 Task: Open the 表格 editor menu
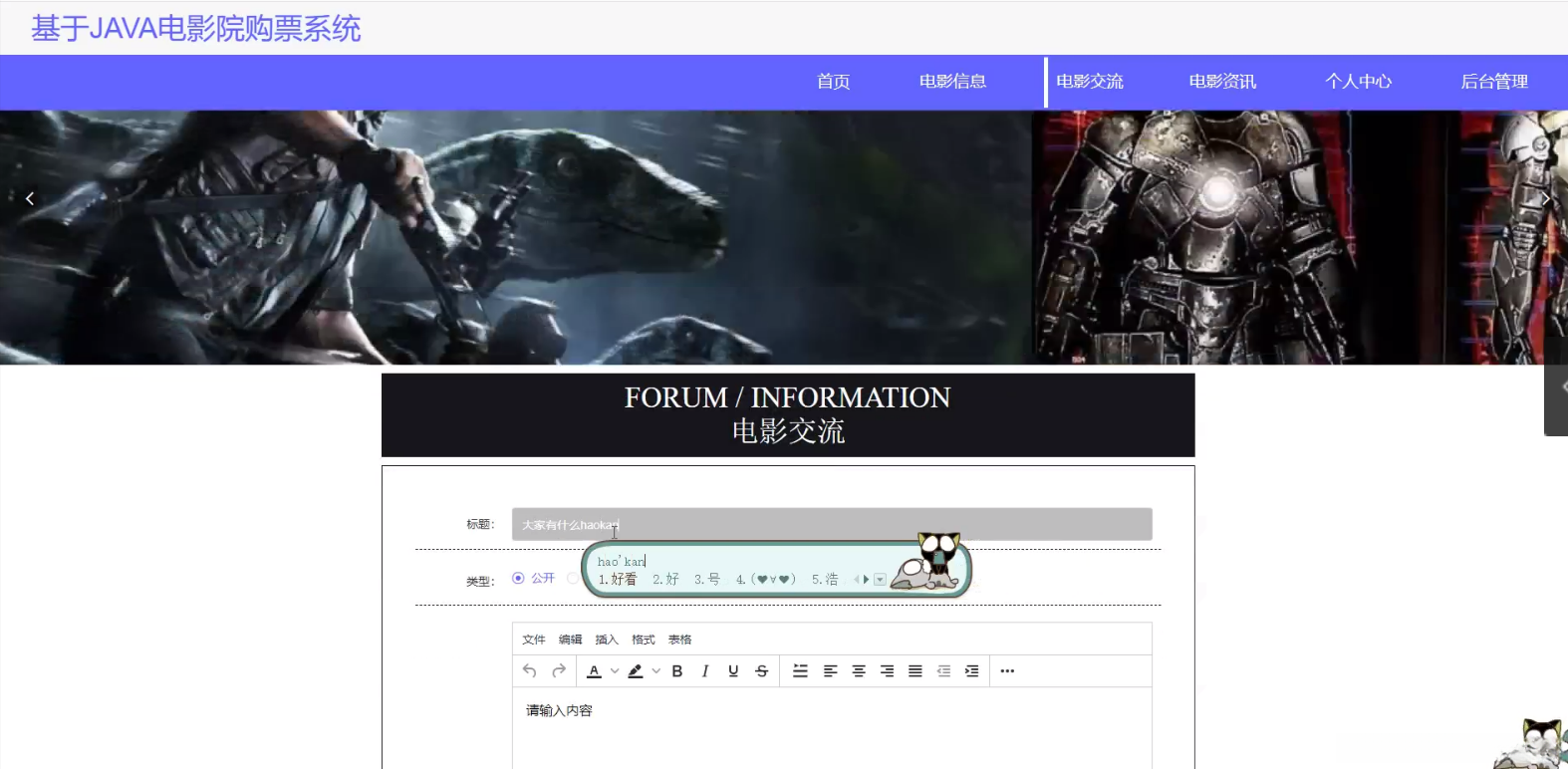[680, 640]
